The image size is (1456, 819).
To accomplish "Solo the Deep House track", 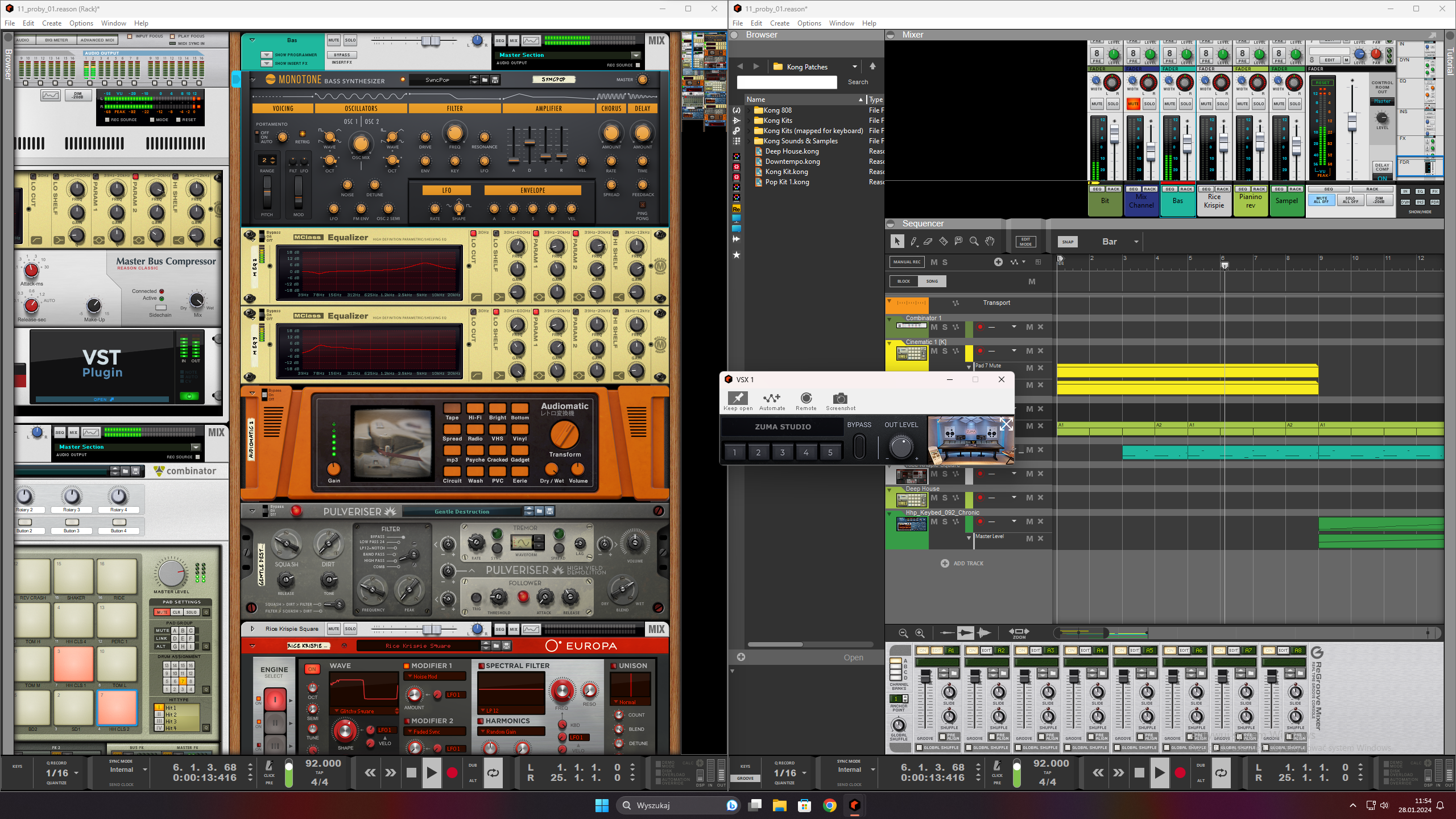I will tap(945, 498).
